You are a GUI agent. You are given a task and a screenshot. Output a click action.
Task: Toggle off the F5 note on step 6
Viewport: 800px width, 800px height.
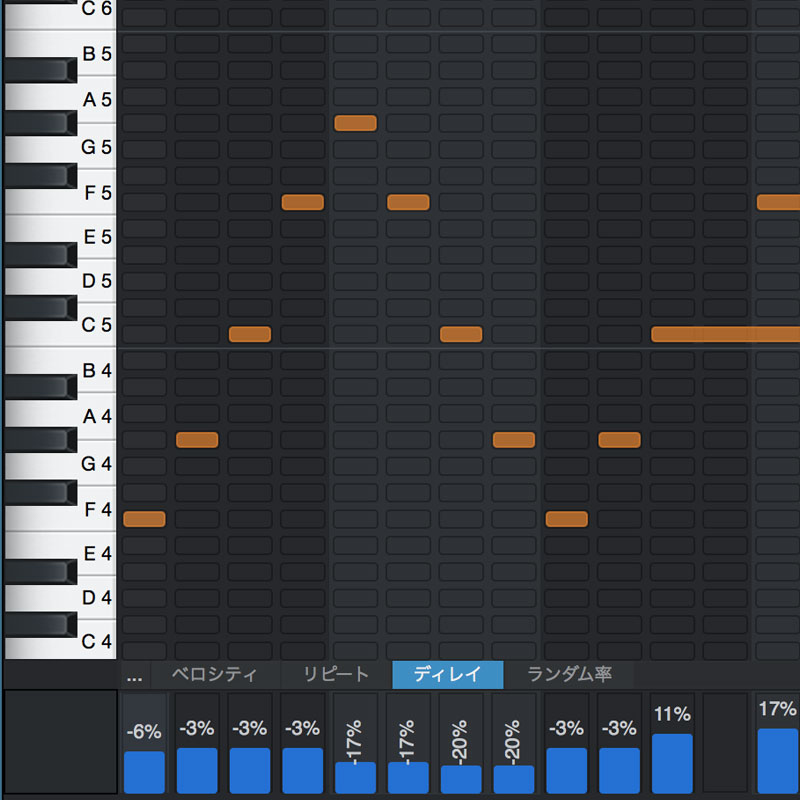[x=408, y=202]
